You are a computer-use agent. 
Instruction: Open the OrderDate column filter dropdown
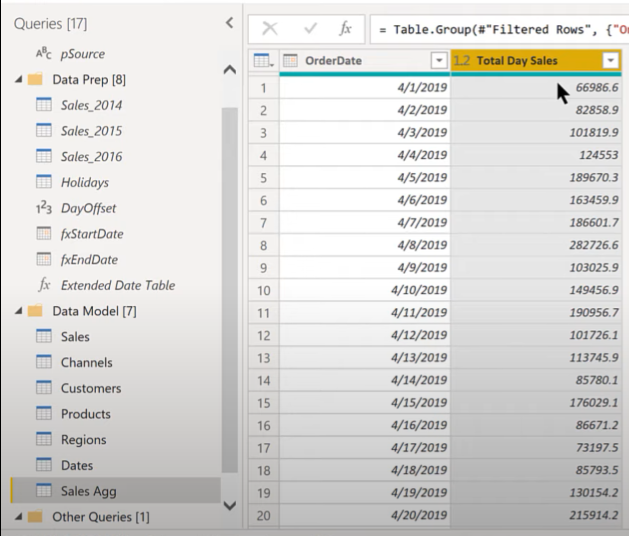pos(439,61)
